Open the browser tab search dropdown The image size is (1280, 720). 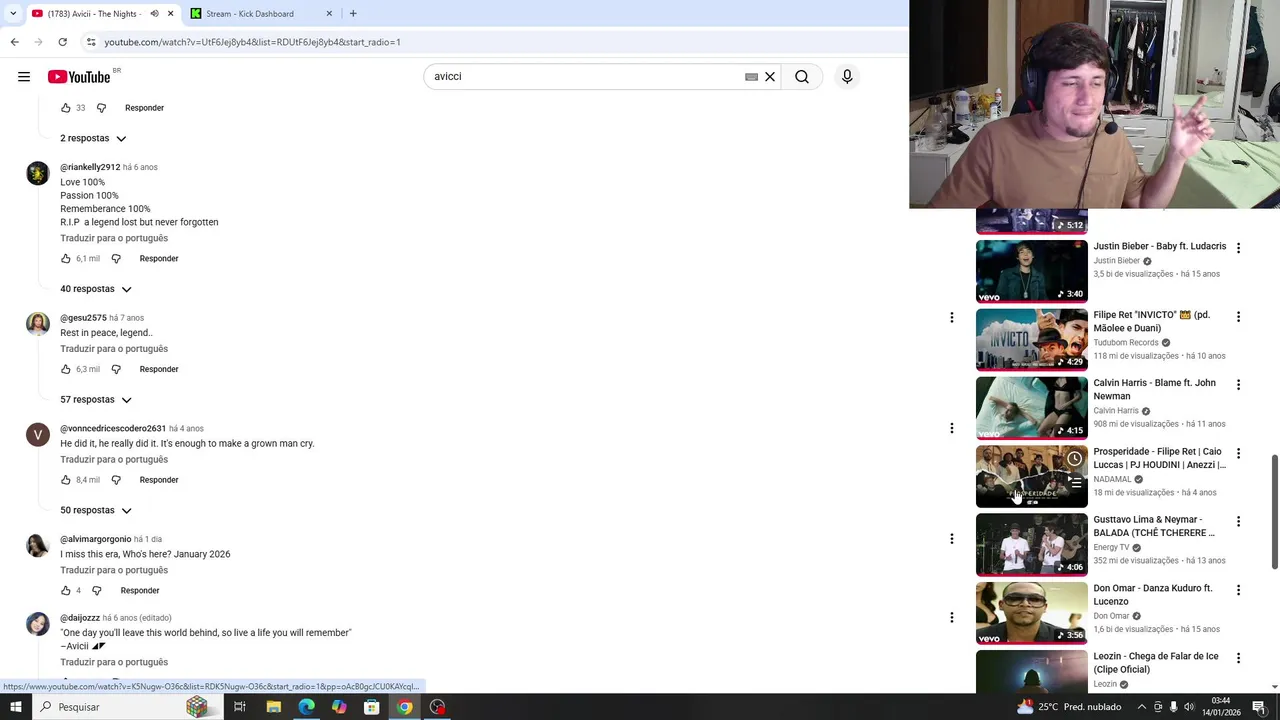pyautogui.click(x=13, y=14)
